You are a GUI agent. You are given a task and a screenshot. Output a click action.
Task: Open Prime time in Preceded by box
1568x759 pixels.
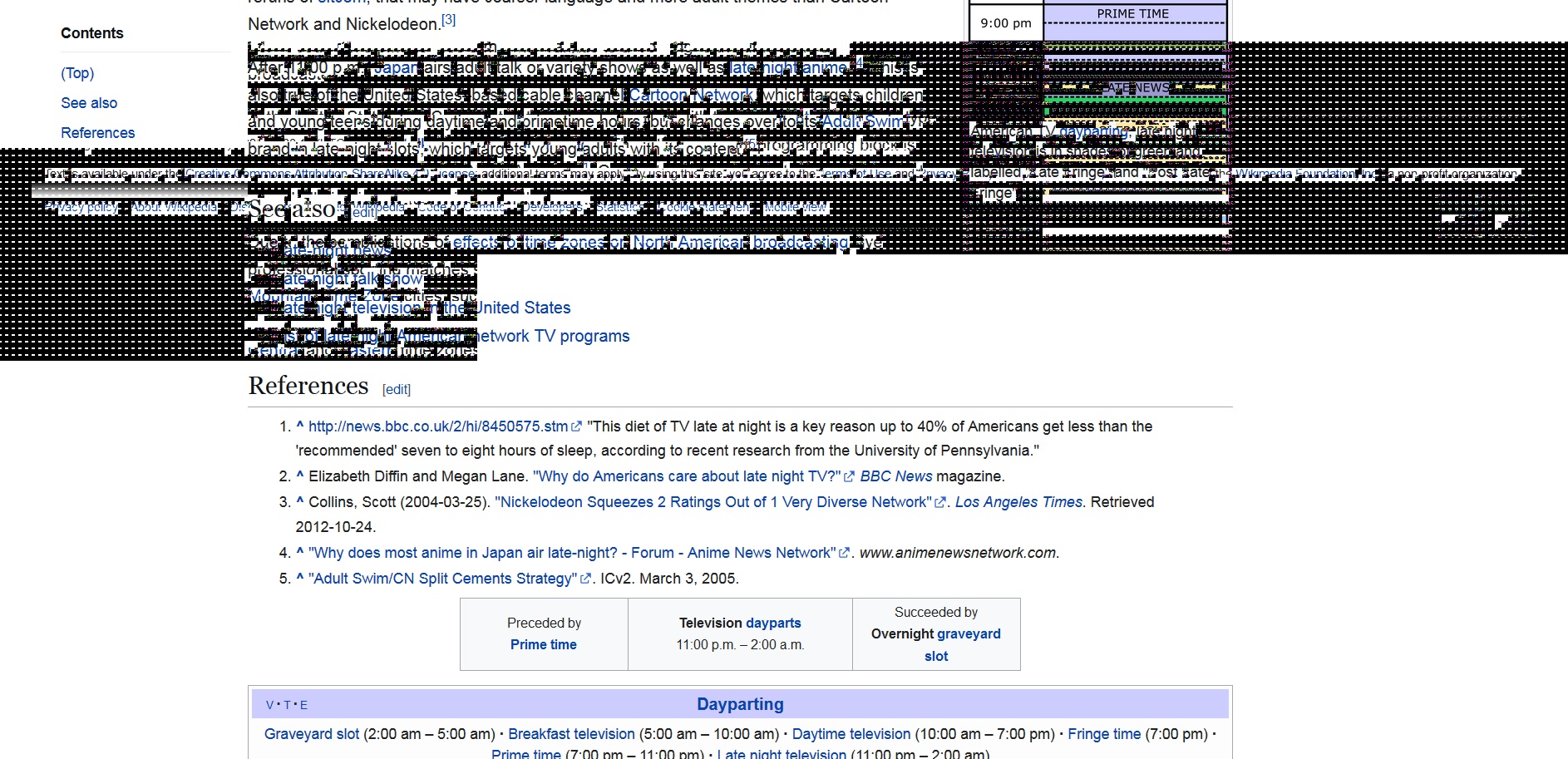pyautogui.click(x=544, y=644)
